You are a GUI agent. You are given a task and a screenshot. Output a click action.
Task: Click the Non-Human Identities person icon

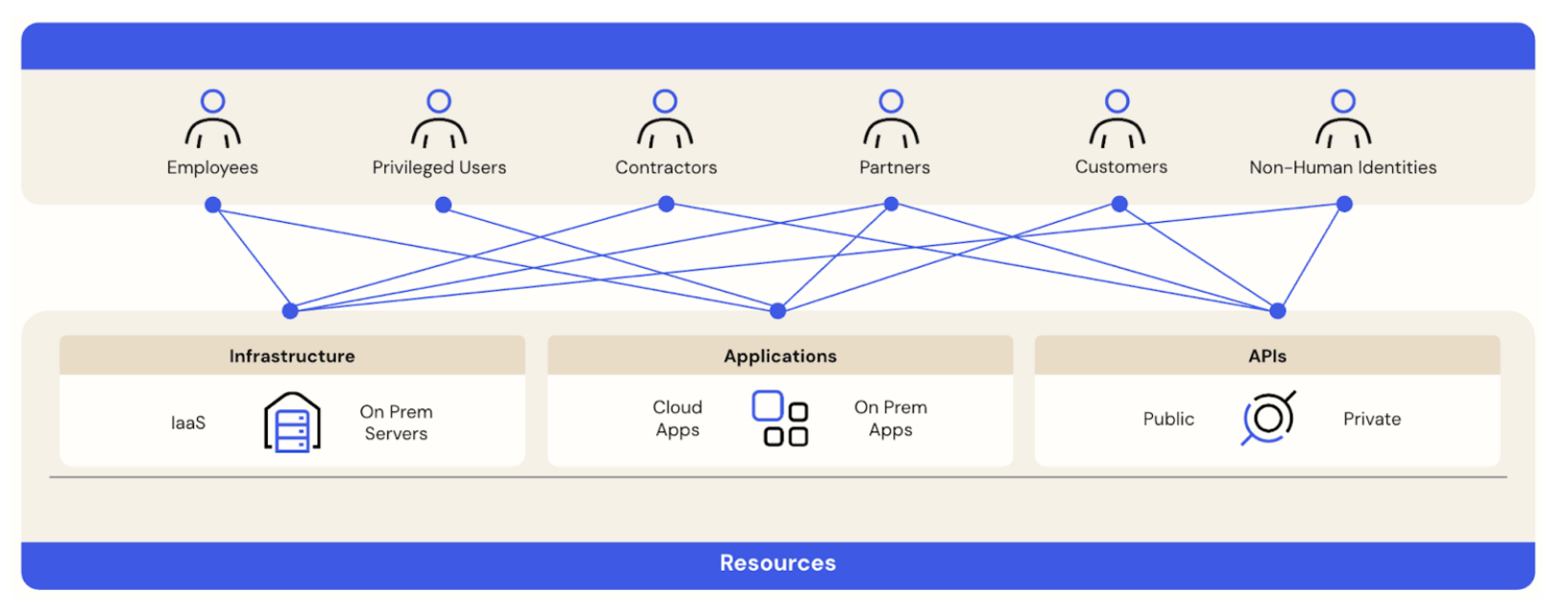click(x=1343, y=120)
